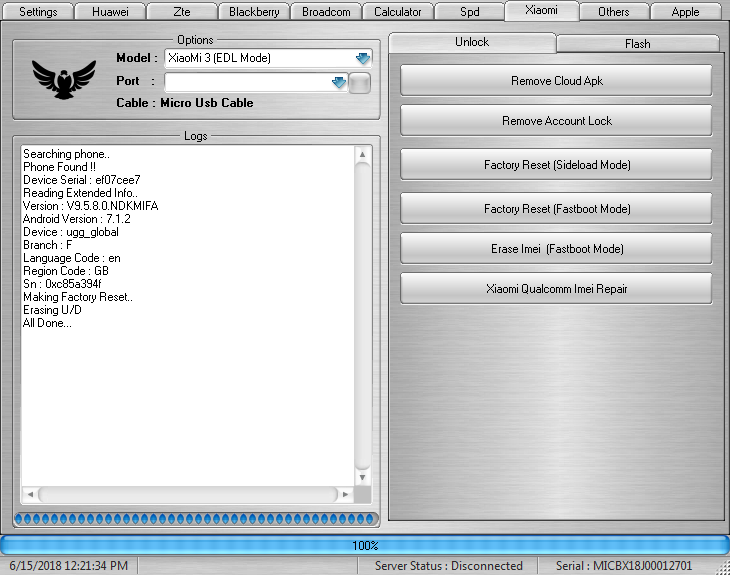730x575 pixels.
Task: Open the Others tab
Action: 614,12
